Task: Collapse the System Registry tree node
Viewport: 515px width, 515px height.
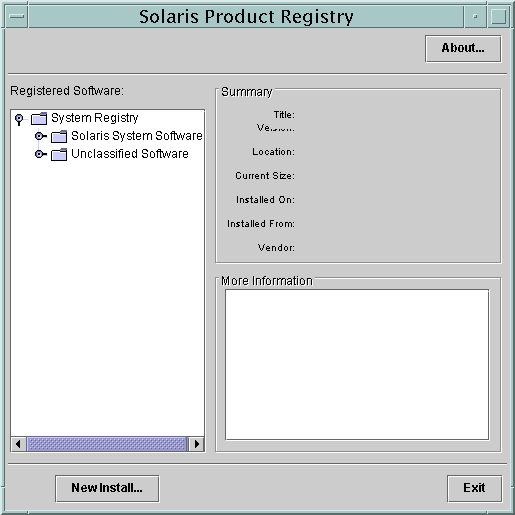Action: click(x=19, y=119)
